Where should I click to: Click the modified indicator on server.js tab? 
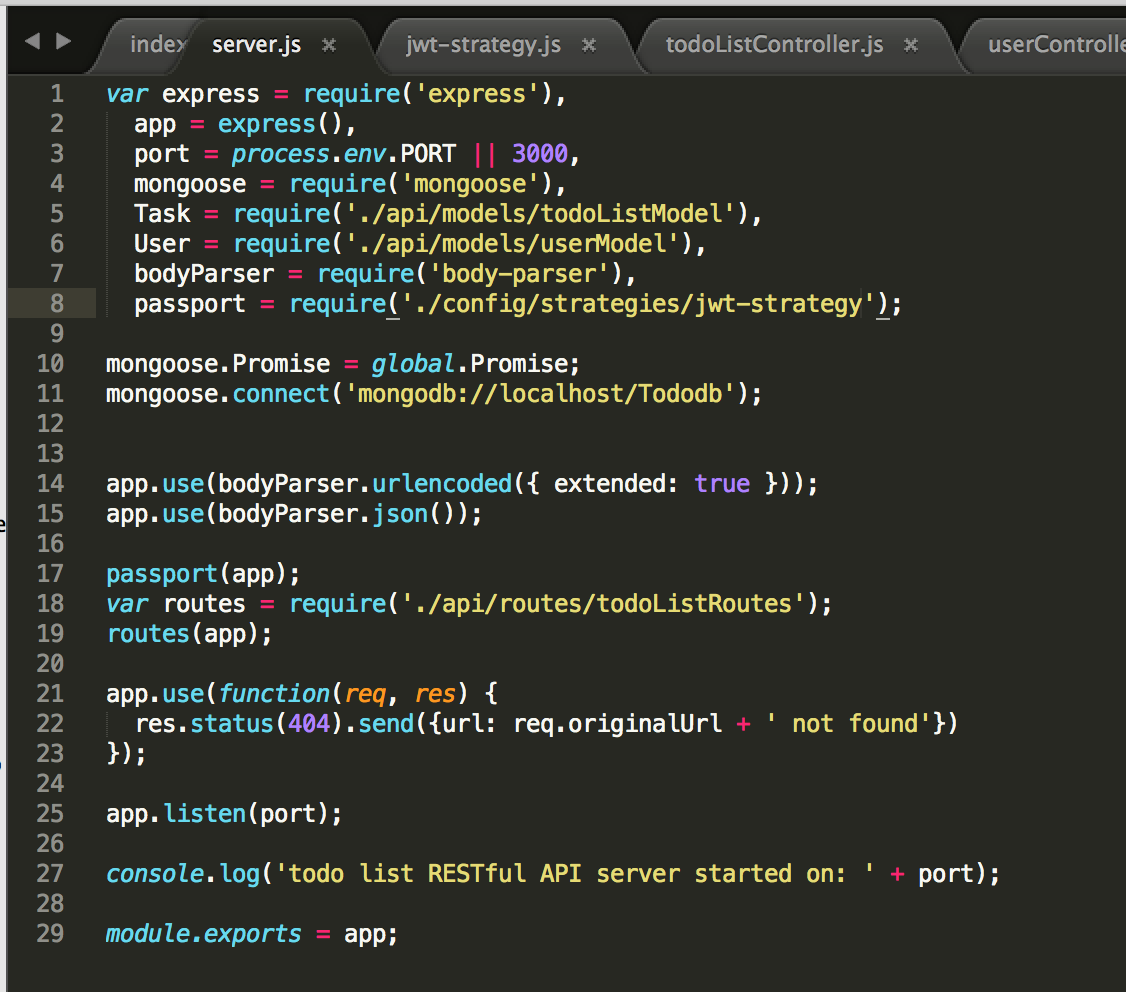(x=327, y=44)
